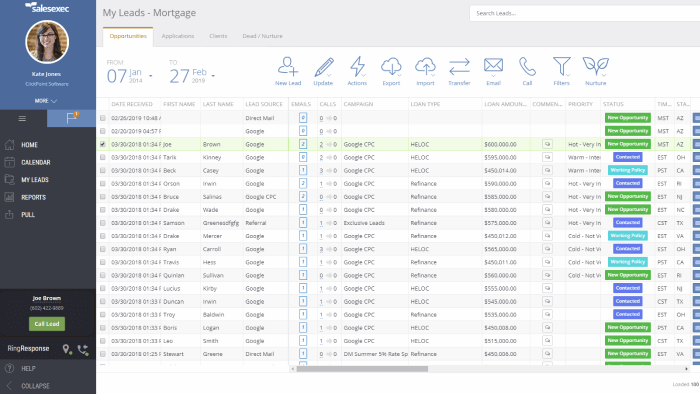Click Kate Jones profile photo
Image resolution: width=700 pixels, height=394 pixels.
pyautogui.click(x=47, y=42)
